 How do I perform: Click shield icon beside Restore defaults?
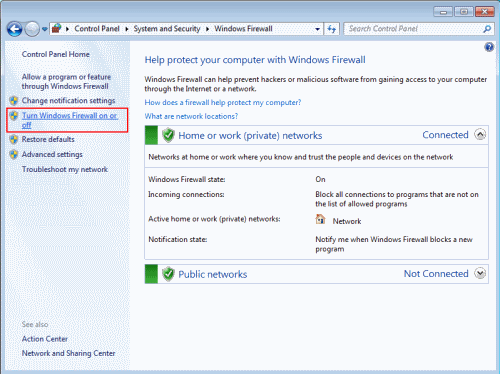[14, 139]
